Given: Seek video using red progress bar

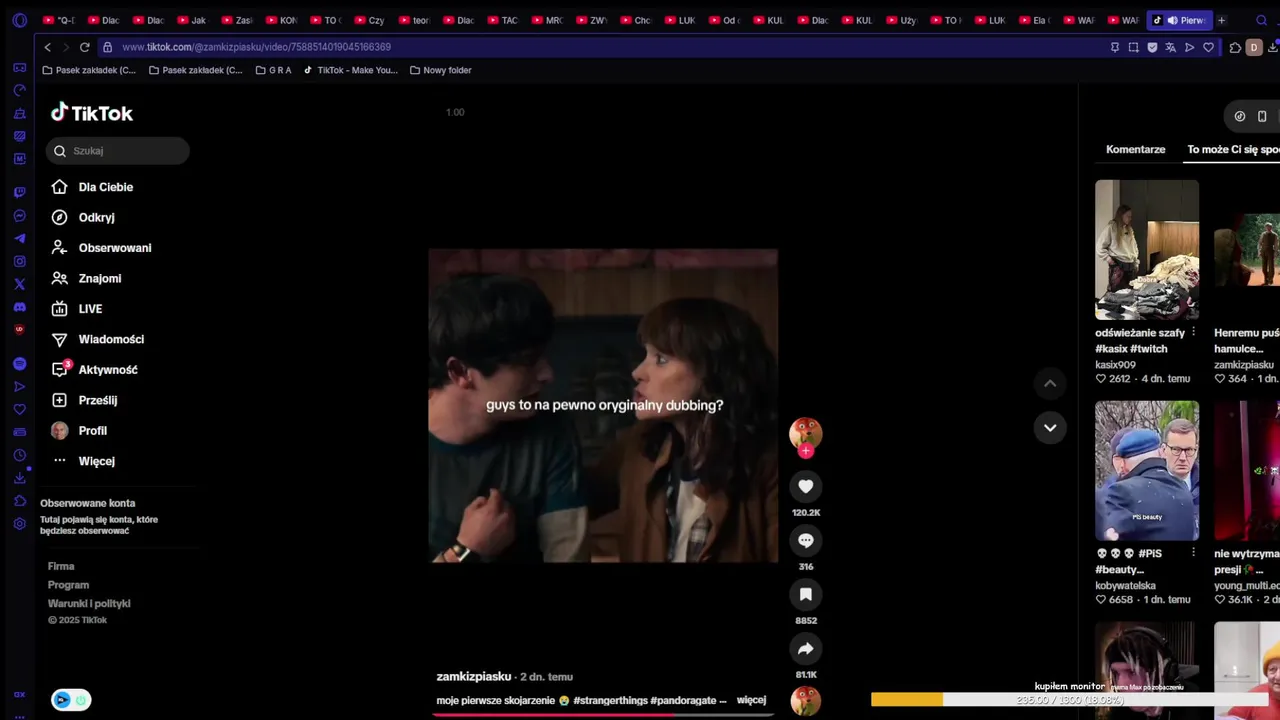Looking at the screenshot, I should 603,714.
